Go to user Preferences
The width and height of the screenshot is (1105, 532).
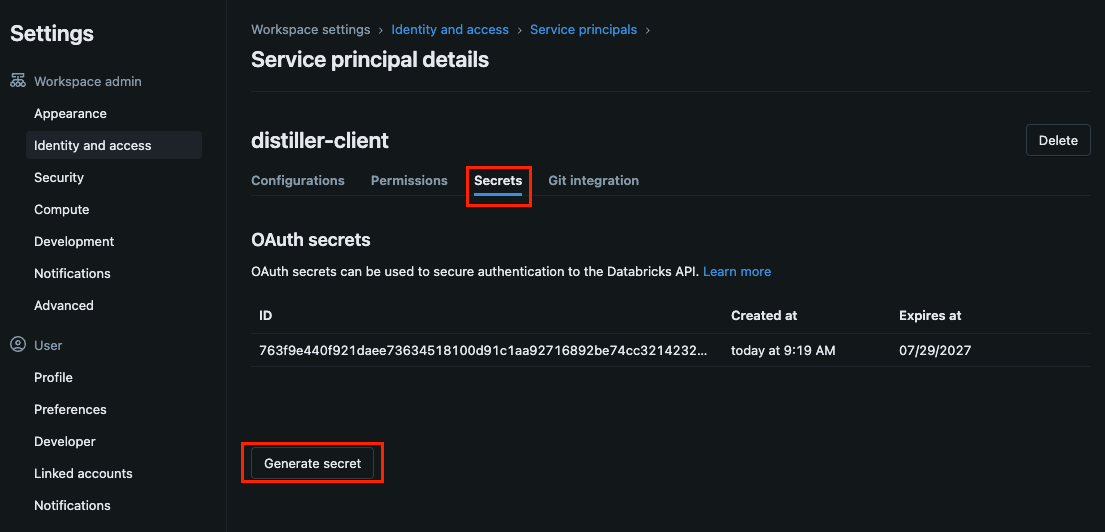point(70,410)
